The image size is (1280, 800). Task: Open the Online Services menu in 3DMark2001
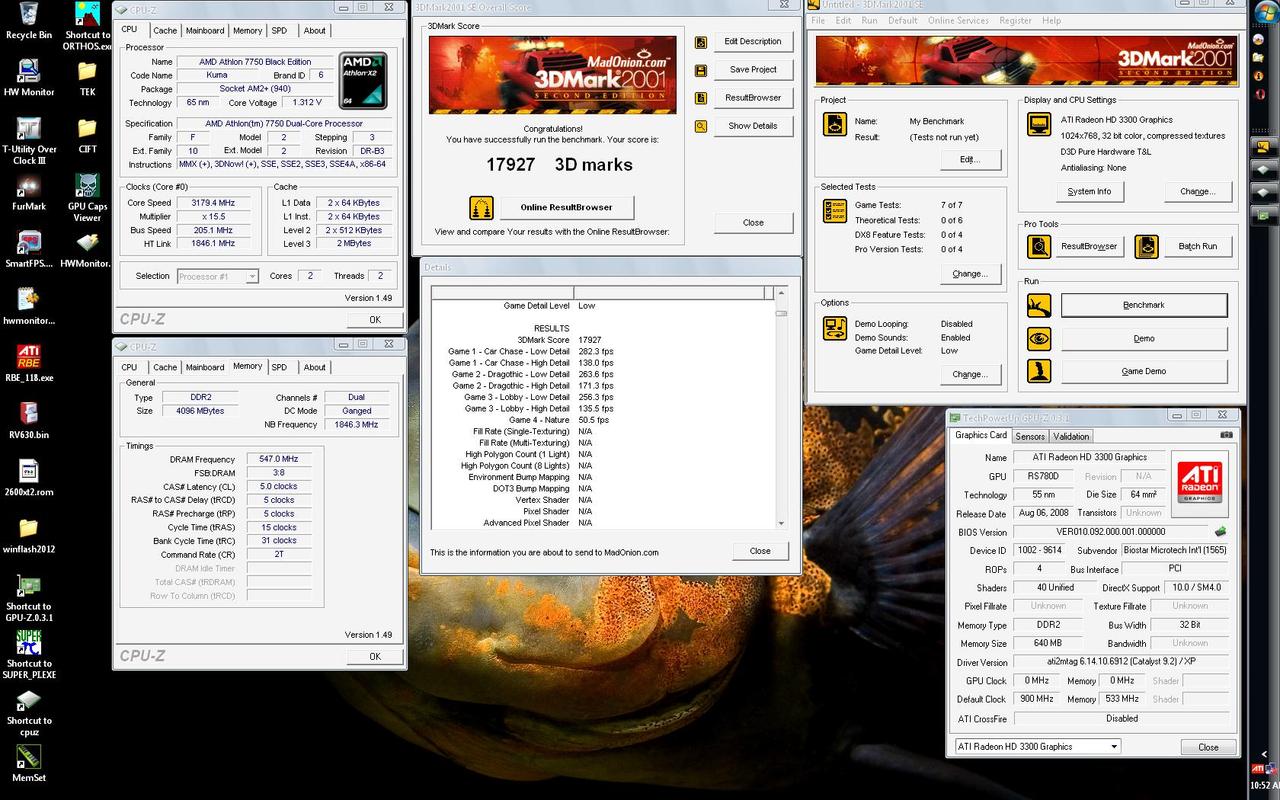click(x=958, y=20)
